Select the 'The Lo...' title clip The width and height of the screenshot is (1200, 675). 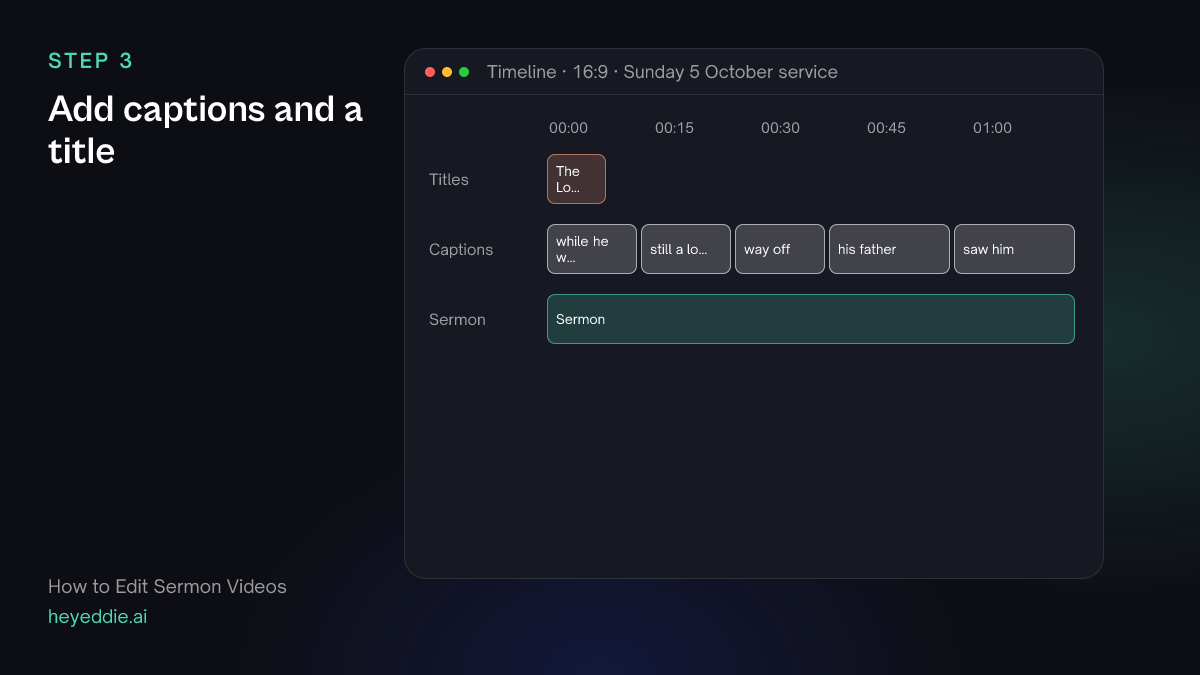[576, 179]
